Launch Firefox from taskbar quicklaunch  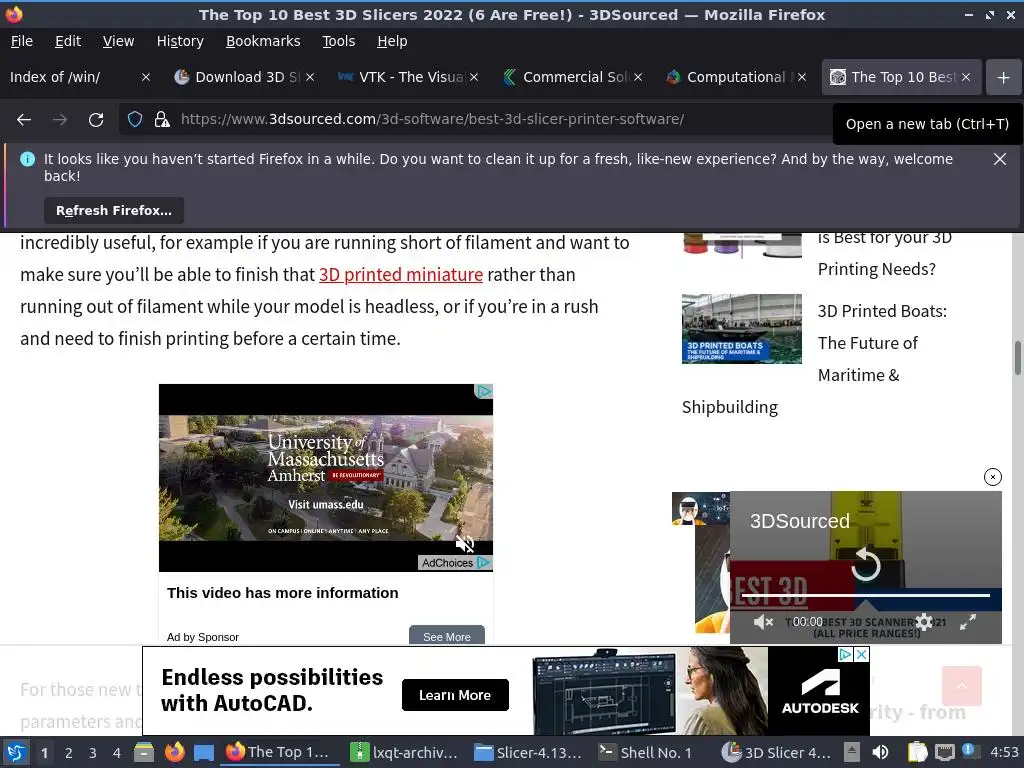coord(174,752)
